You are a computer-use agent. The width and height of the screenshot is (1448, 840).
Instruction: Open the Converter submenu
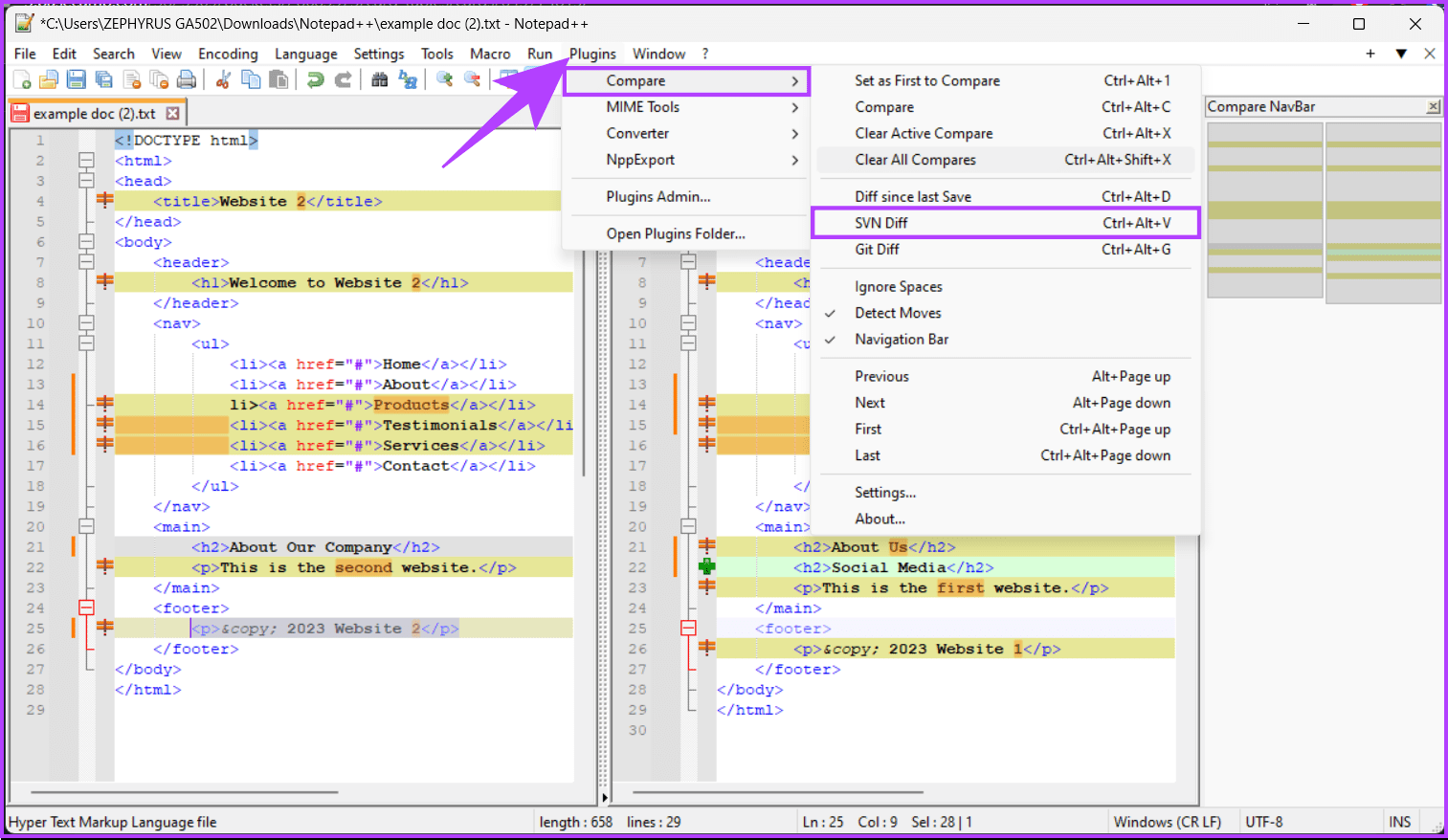tap(639, 133)
